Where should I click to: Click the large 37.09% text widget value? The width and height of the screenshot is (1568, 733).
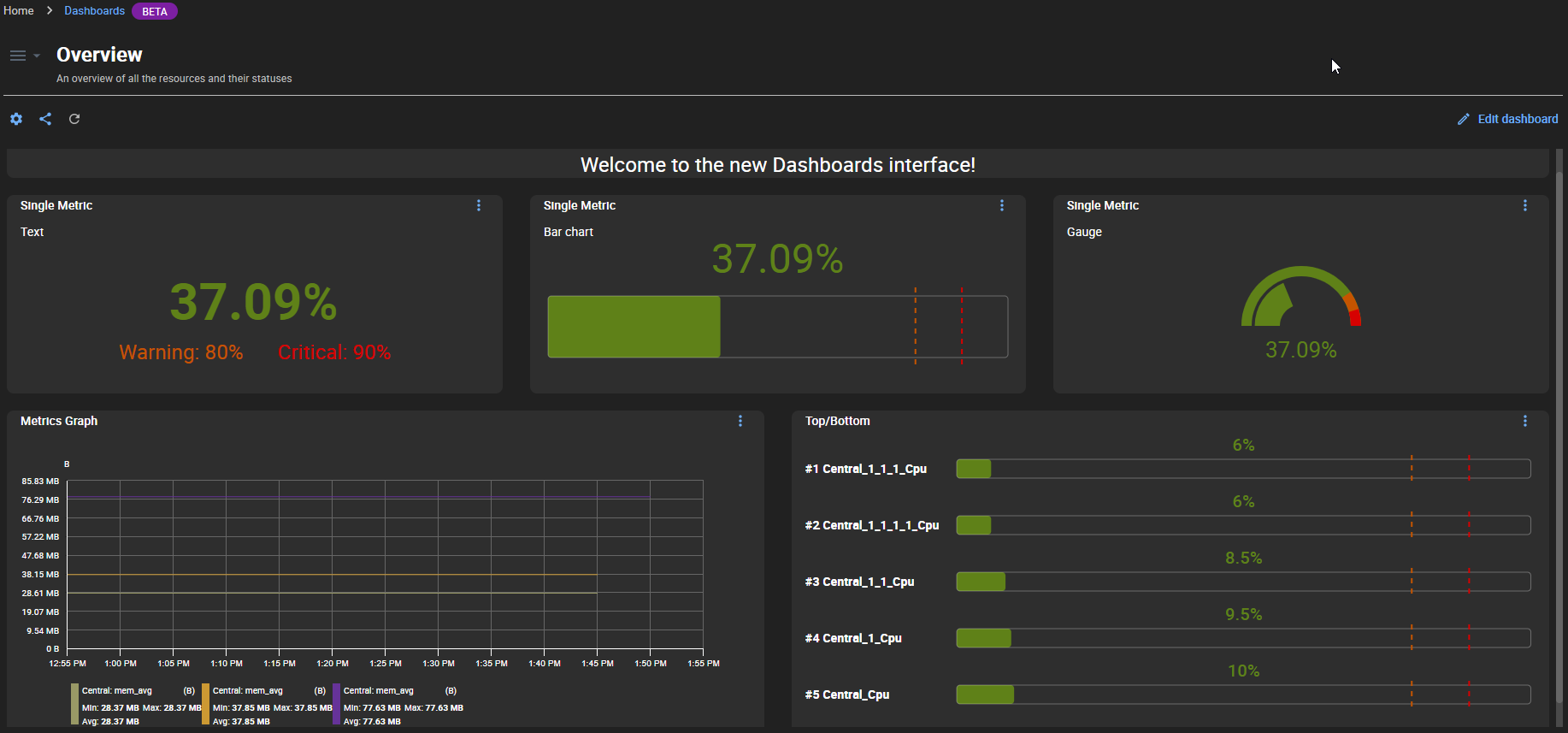[254, 302]
